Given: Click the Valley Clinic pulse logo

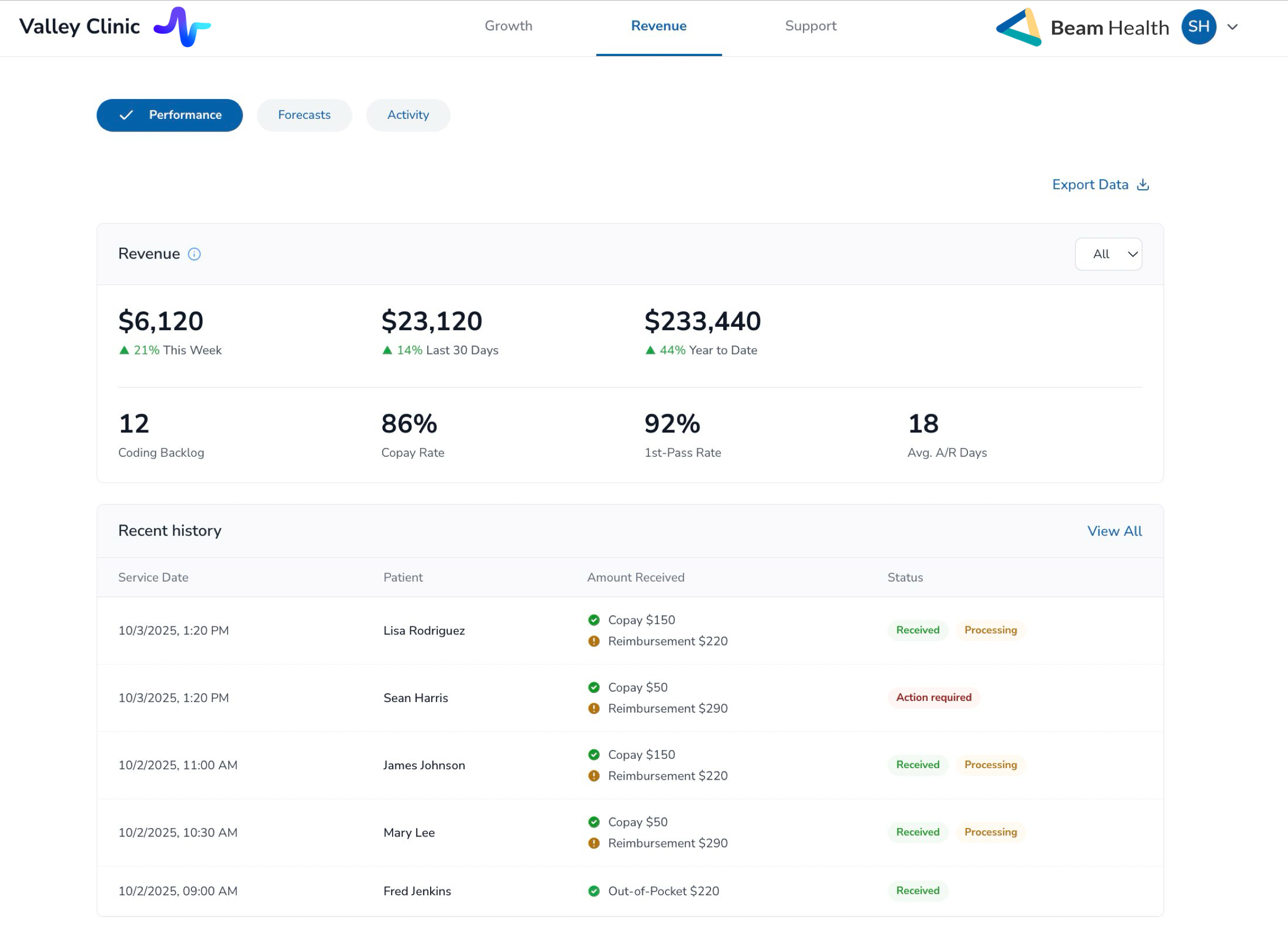Looking at the screenshot, I should 181,27.
